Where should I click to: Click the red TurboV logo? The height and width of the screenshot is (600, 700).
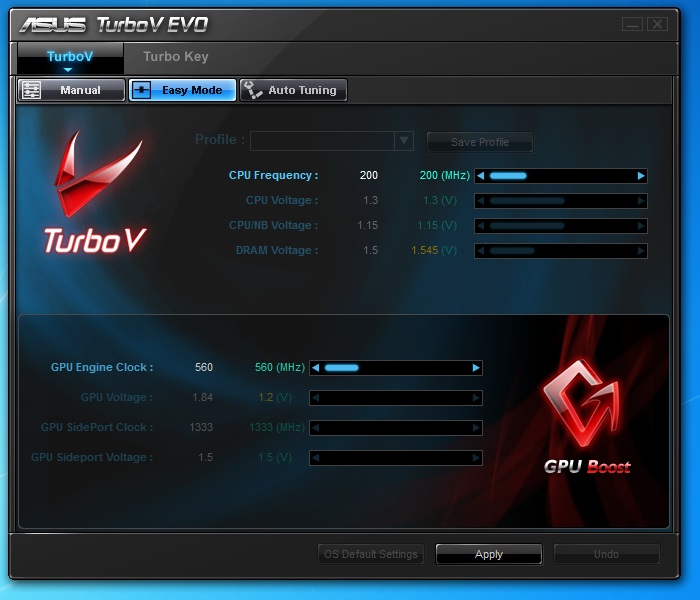(x=95, y=192)
